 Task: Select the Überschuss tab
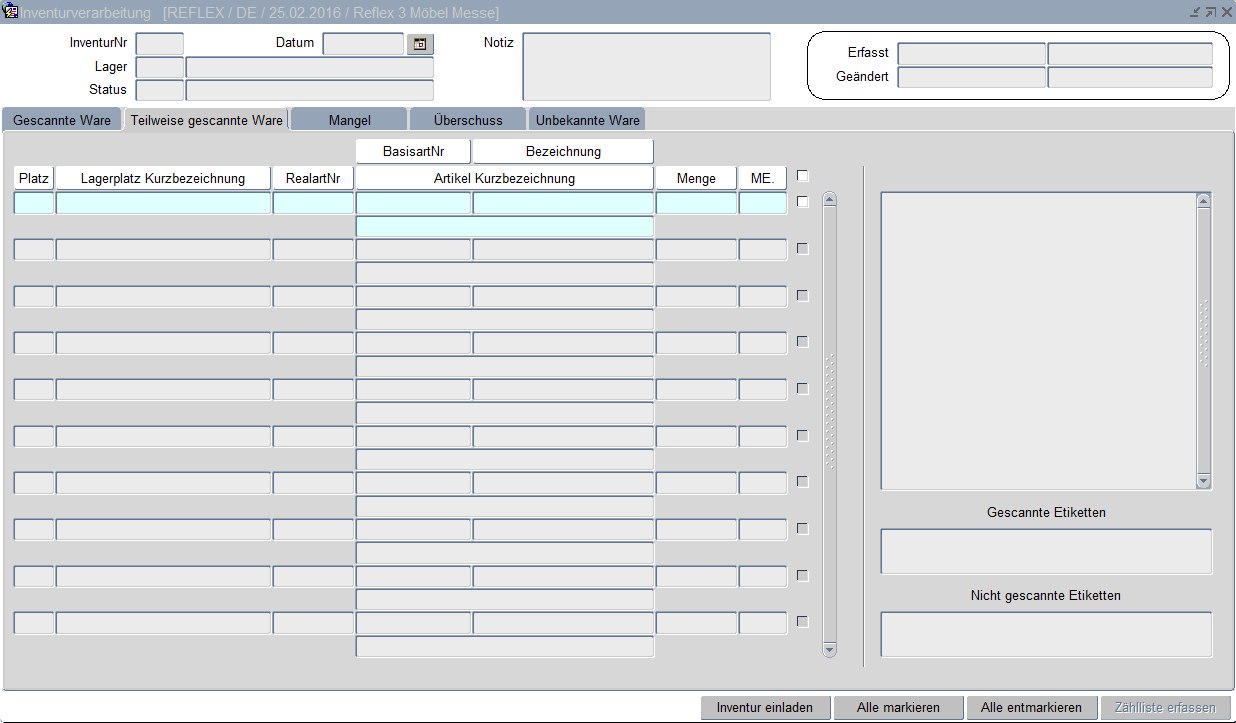point(468,120)
